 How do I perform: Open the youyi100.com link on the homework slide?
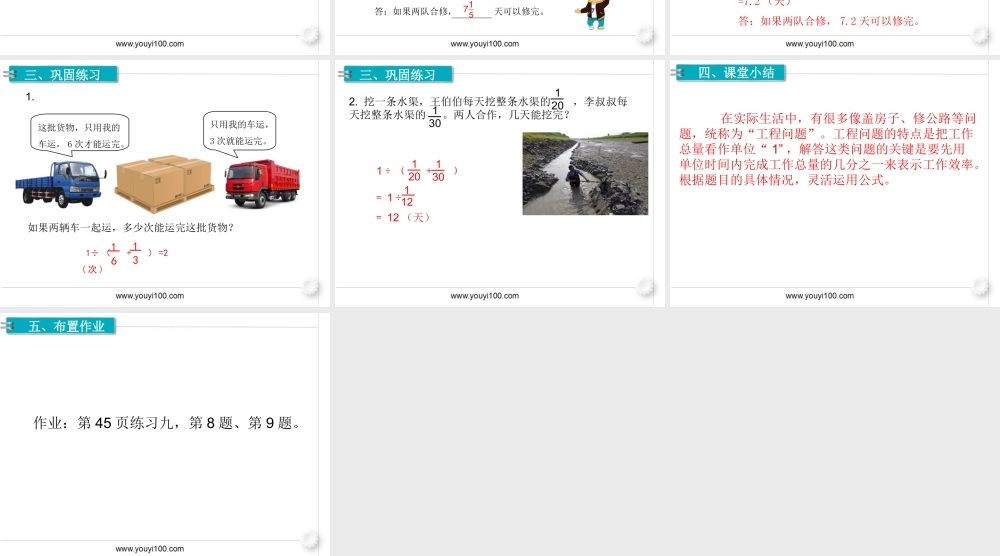coord(150,548)
